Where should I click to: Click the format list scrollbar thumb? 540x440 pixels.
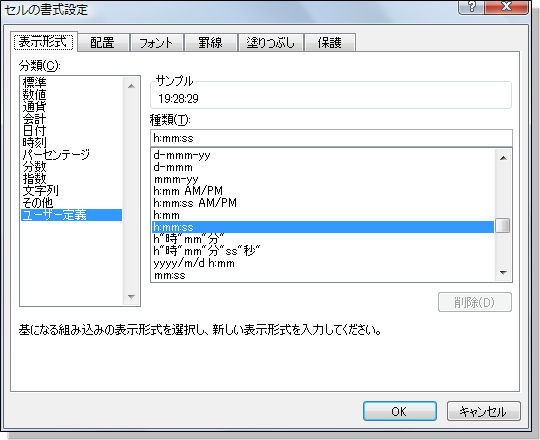click(x=503, y=226)
